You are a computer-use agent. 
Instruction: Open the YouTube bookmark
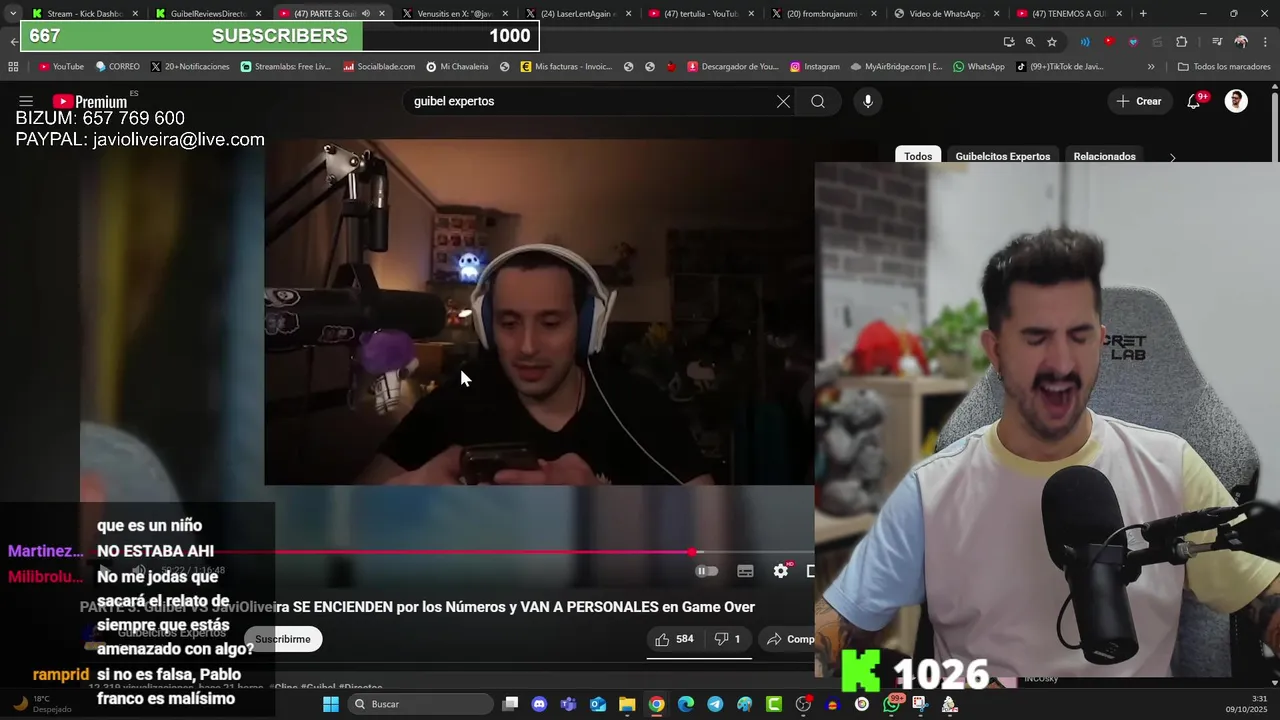(61, 67)
